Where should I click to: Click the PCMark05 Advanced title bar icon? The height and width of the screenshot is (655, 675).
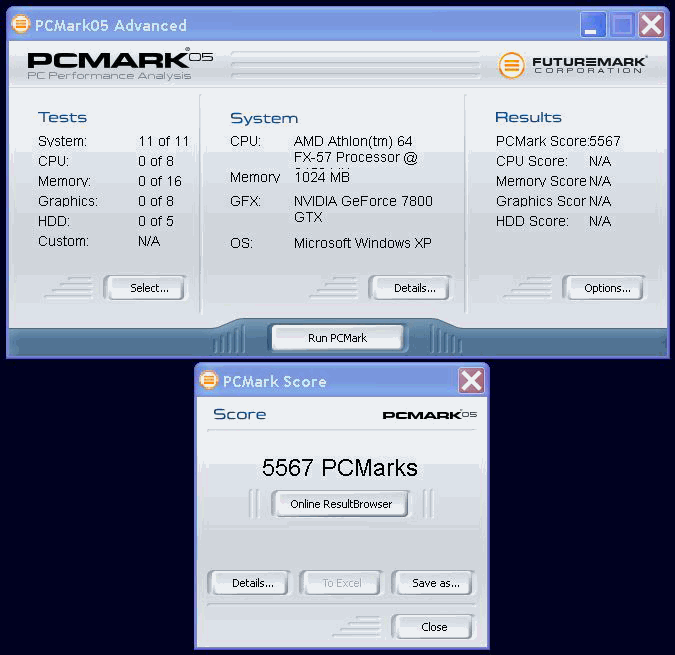20,25
